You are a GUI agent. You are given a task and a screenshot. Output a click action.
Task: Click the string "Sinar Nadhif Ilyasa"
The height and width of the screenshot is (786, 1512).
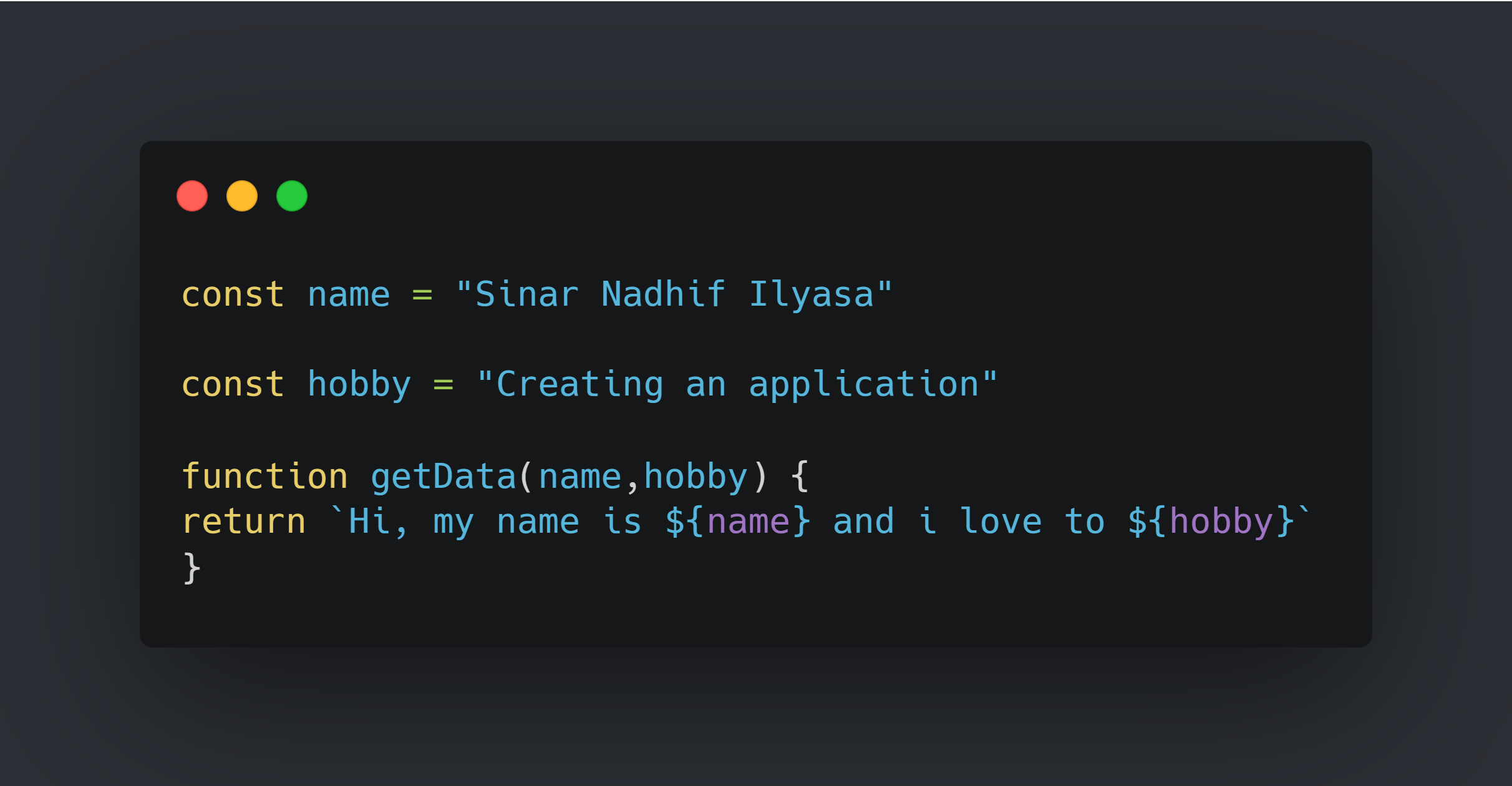pos(674,294)
